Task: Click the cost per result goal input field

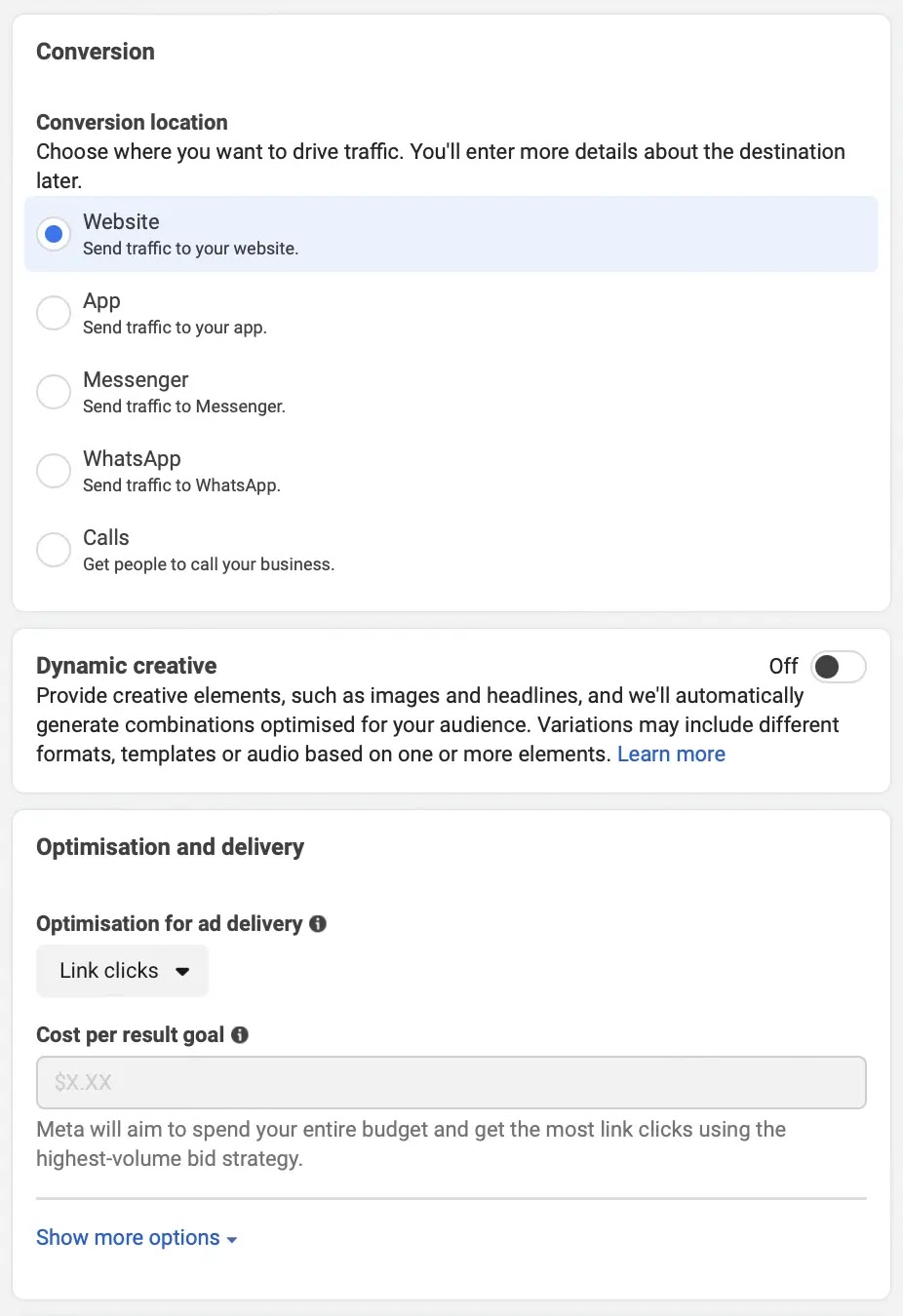Action: tap(451, 1082)
